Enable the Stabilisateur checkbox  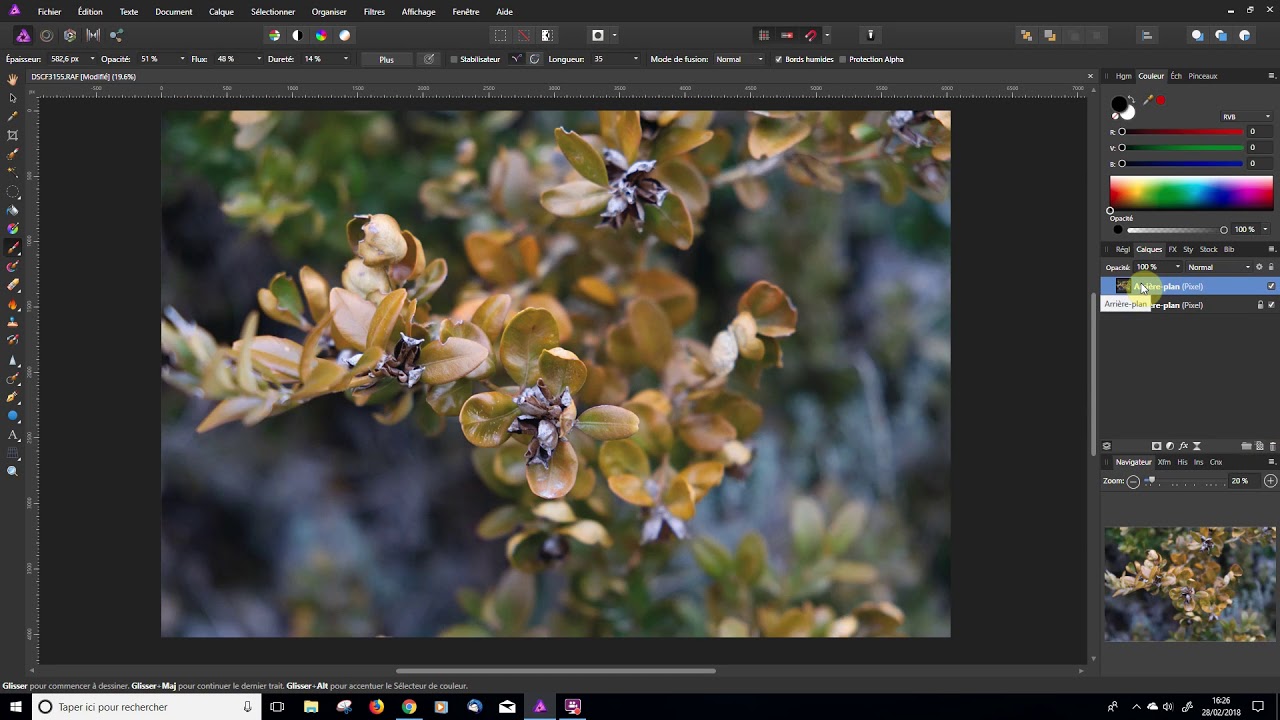click(454, 59)
